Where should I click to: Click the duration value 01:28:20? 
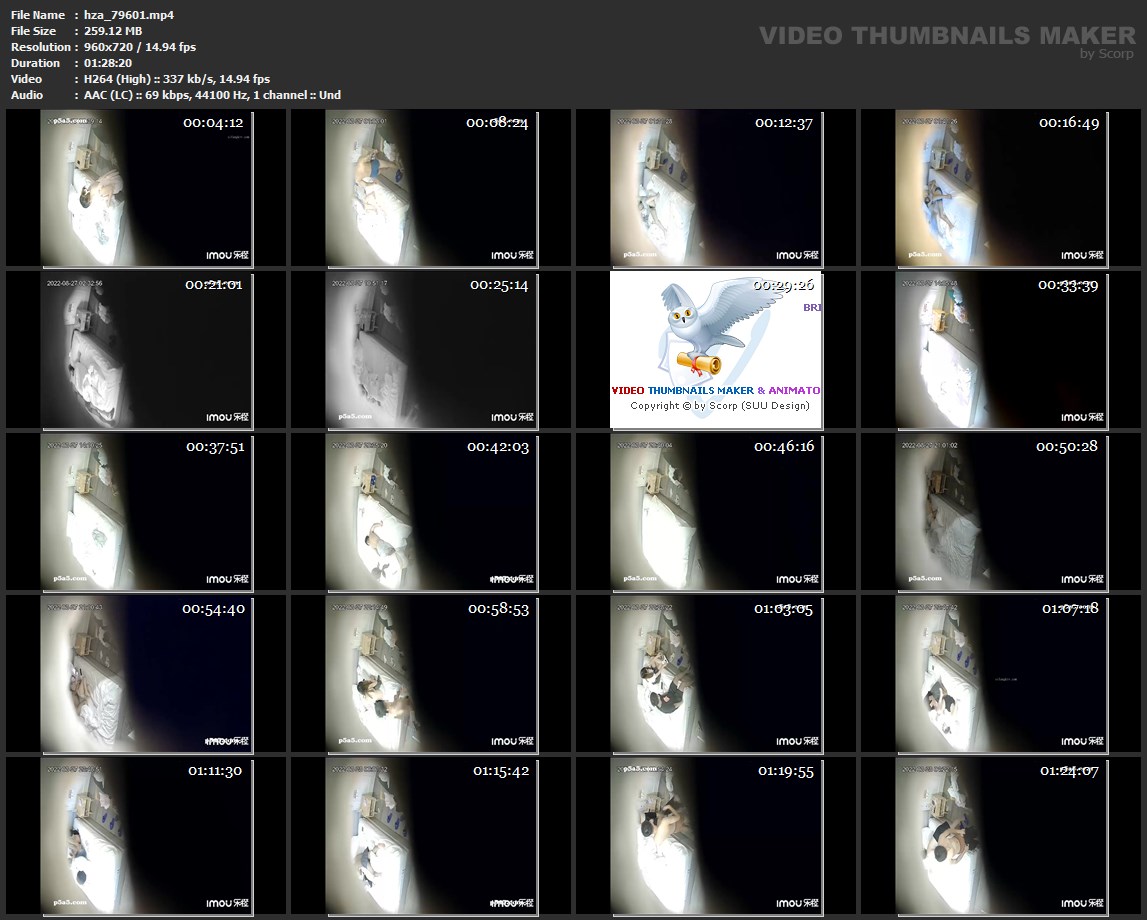coord(108,63)
